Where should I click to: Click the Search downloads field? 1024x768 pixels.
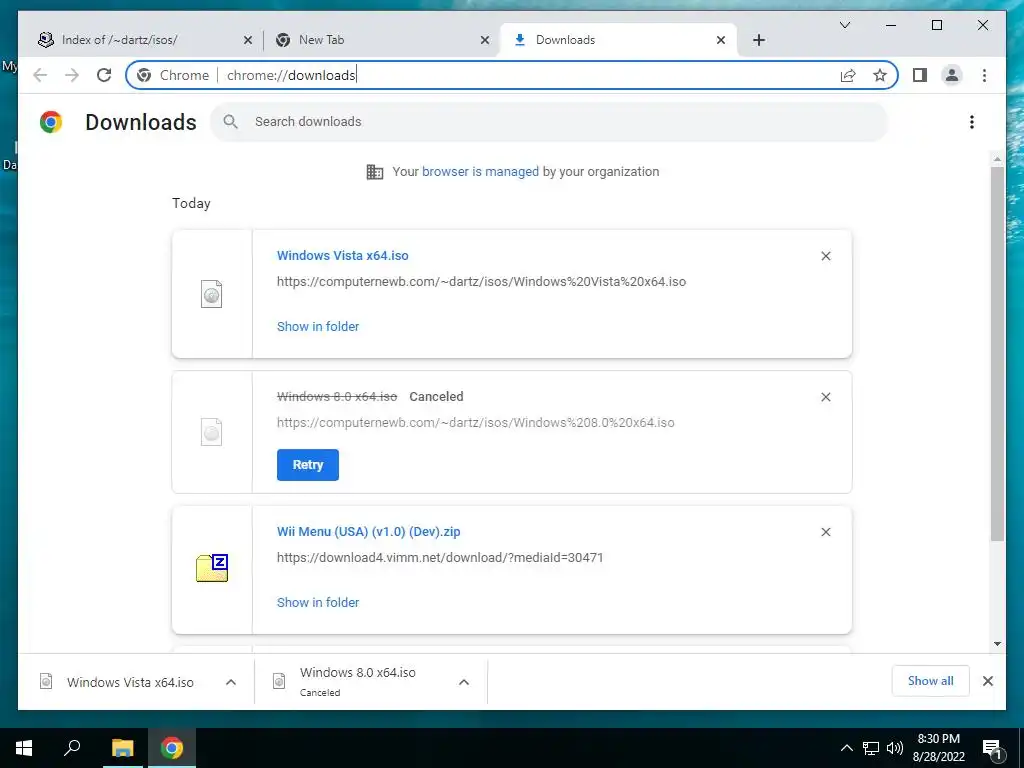click(549, 121)
